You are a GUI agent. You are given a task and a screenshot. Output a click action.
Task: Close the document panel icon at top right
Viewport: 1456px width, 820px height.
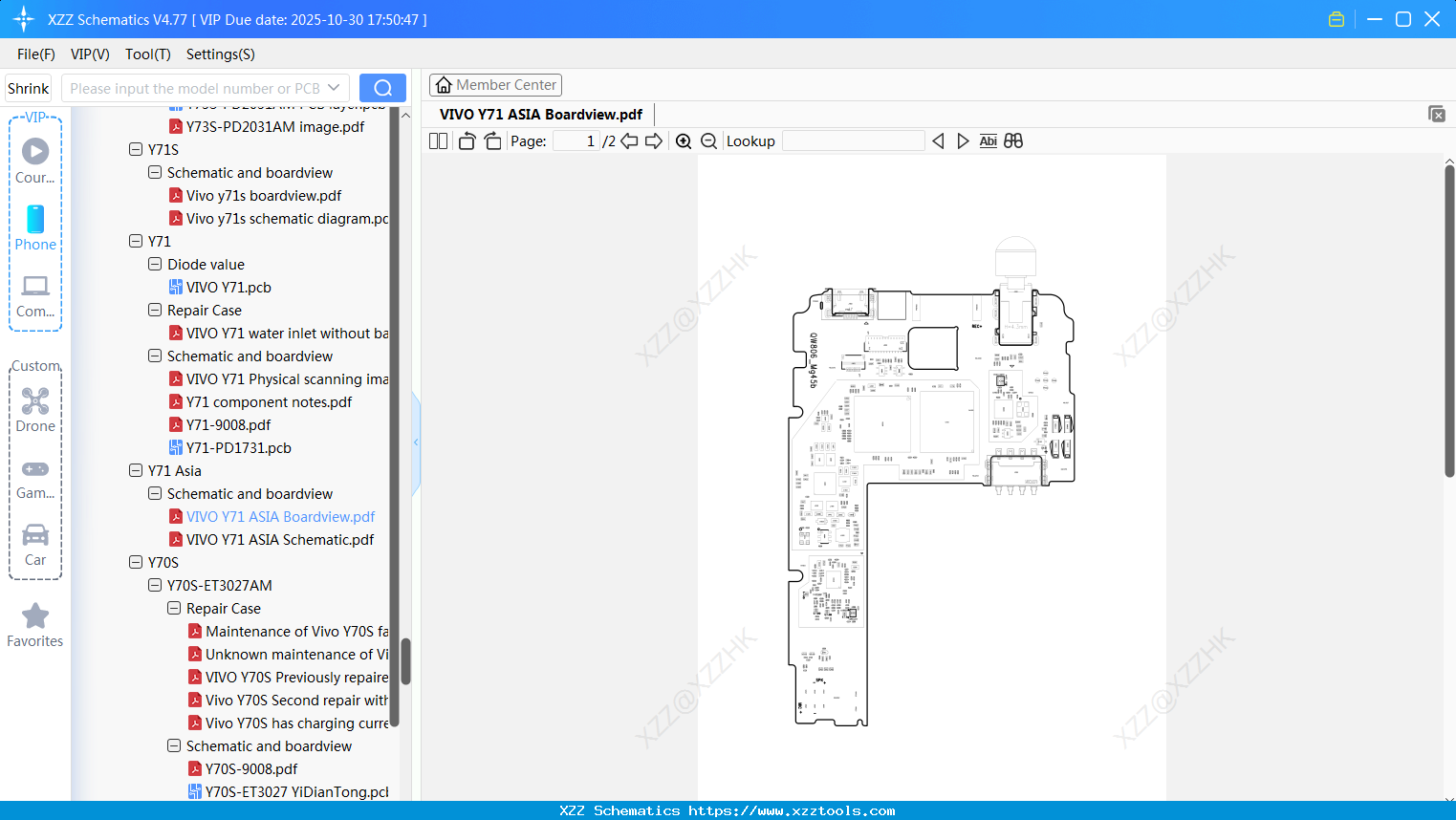click(x=1437, y=114)
